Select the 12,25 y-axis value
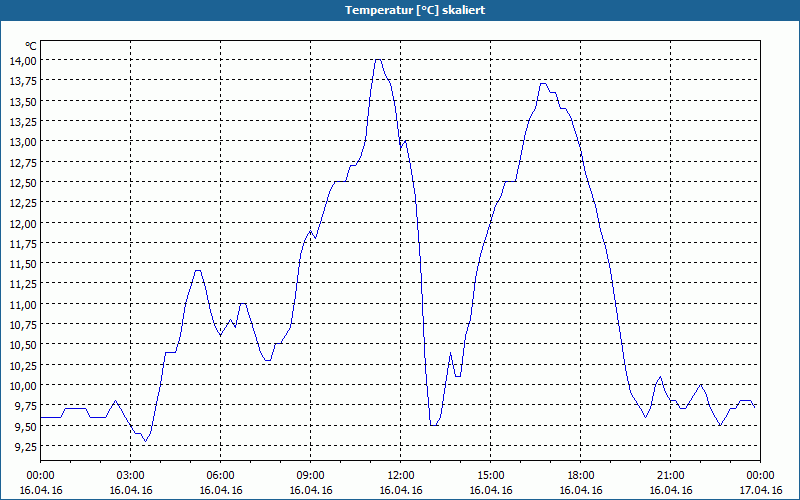This screenshot has height=500, width=800. (x=23, y=203)
